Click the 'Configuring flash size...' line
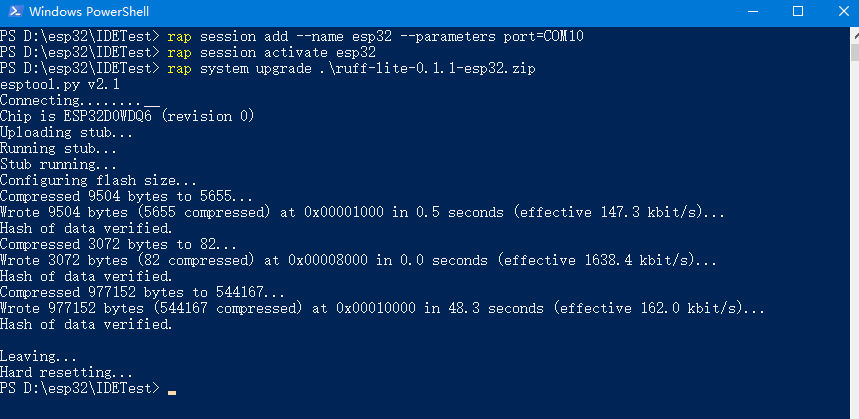Image resolution: width=859 pixels, height=419 pixels. [x=98, y=180]
